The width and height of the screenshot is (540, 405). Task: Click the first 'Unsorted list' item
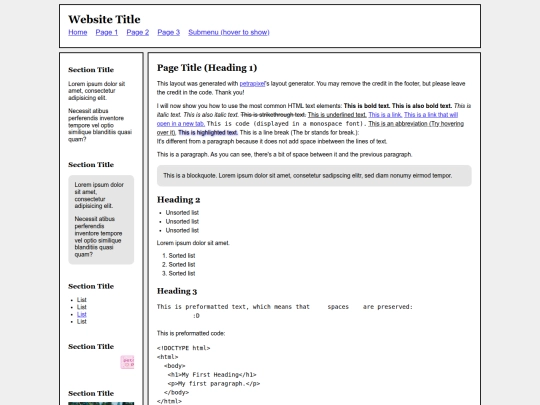point(182,212)
